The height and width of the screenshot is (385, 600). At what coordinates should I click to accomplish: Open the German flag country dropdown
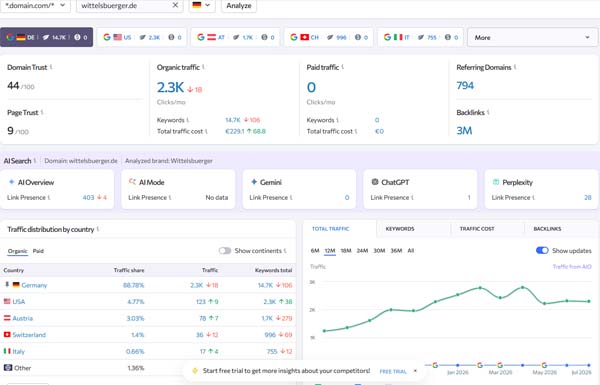coord(202,5)
